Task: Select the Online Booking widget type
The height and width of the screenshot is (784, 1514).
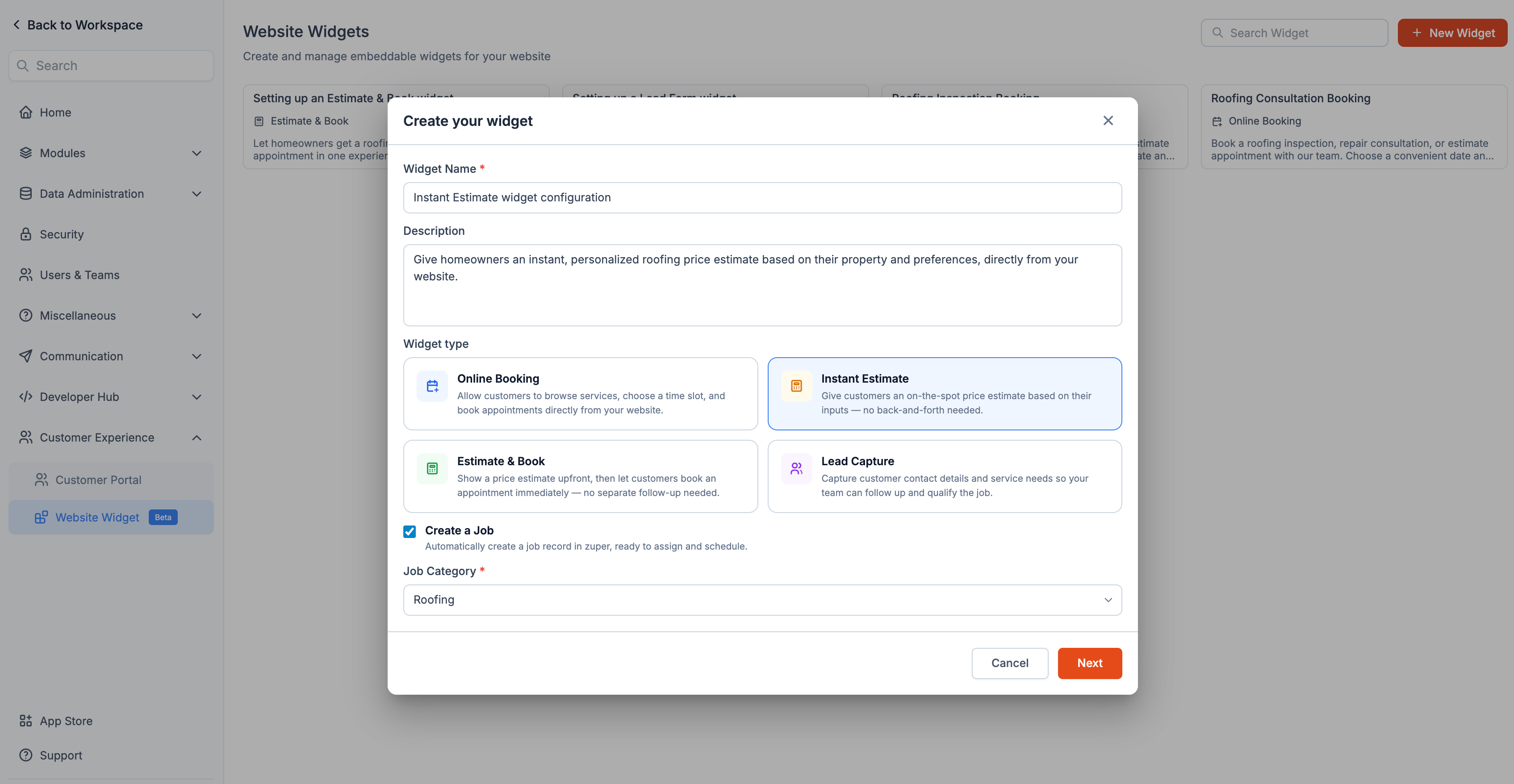Action: tap(580, 394)
